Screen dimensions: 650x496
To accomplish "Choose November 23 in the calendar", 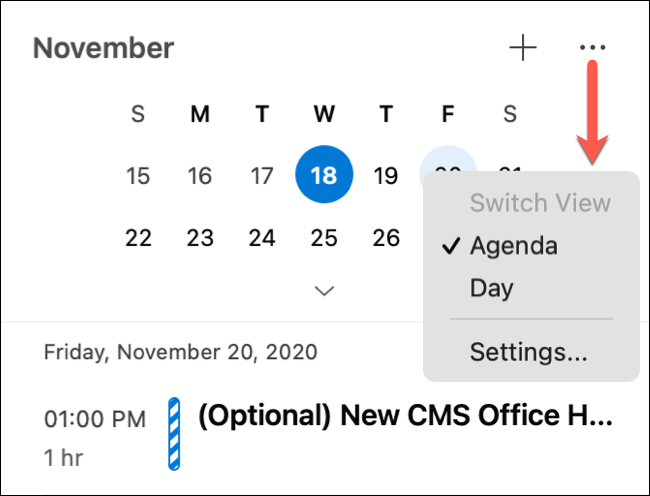I will [200, 238].
